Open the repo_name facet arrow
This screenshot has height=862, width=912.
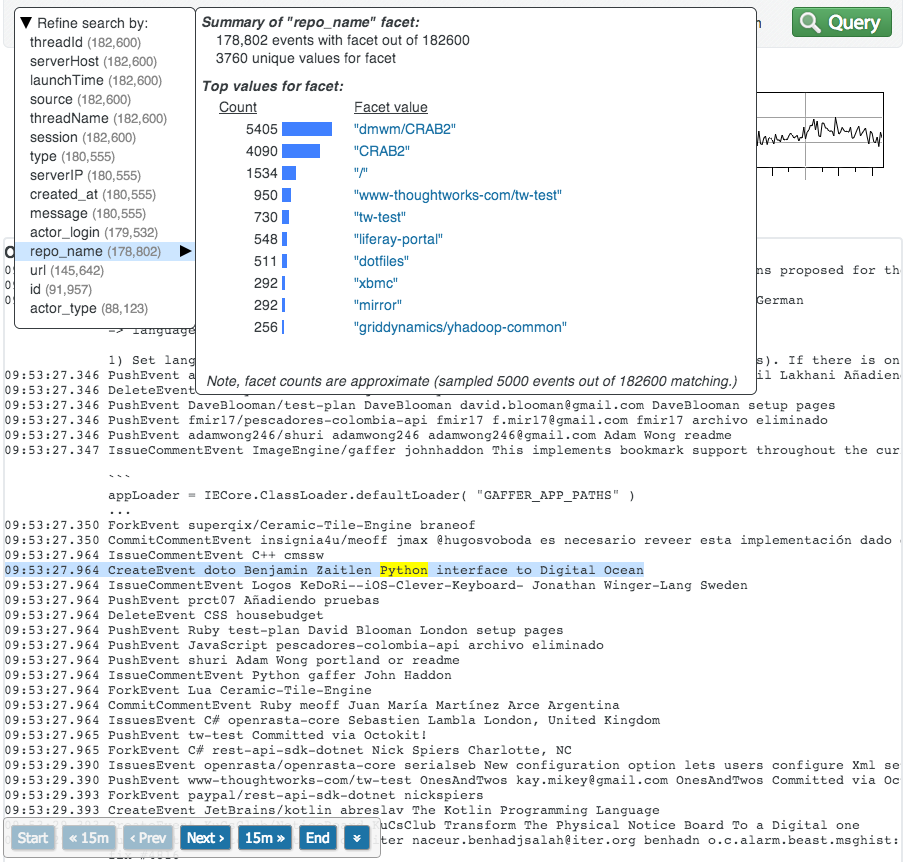pos(185,251)
